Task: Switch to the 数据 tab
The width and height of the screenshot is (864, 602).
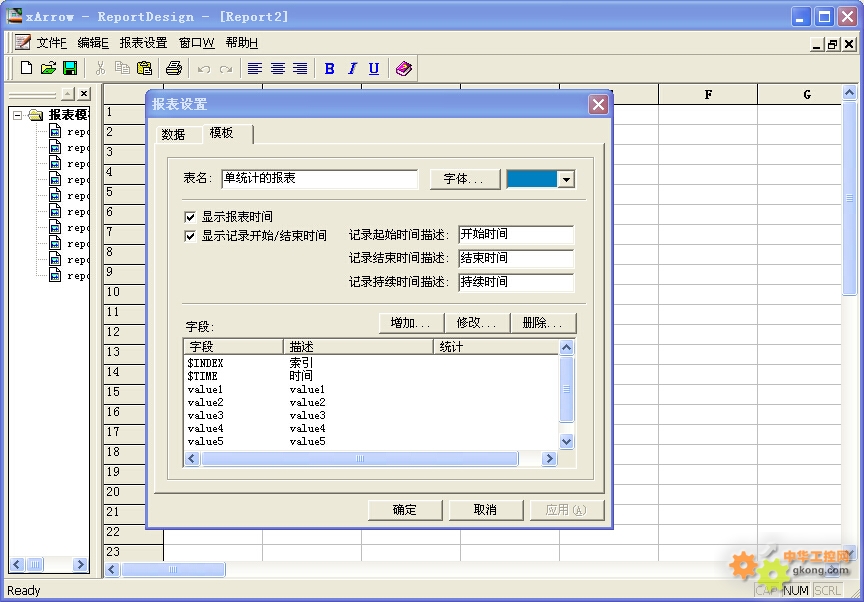Action: (x=173, y=134)
